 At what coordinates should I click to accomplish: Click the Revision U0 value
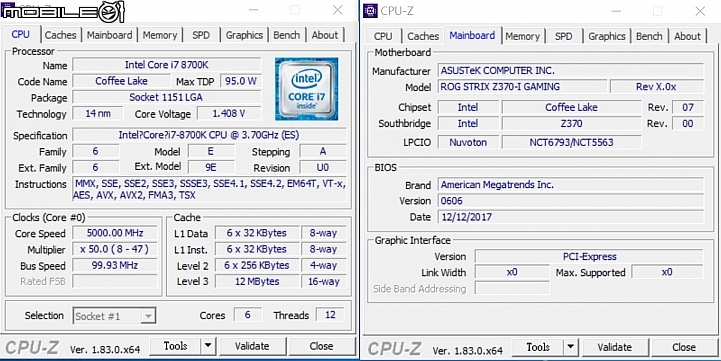tap(323, 167)
